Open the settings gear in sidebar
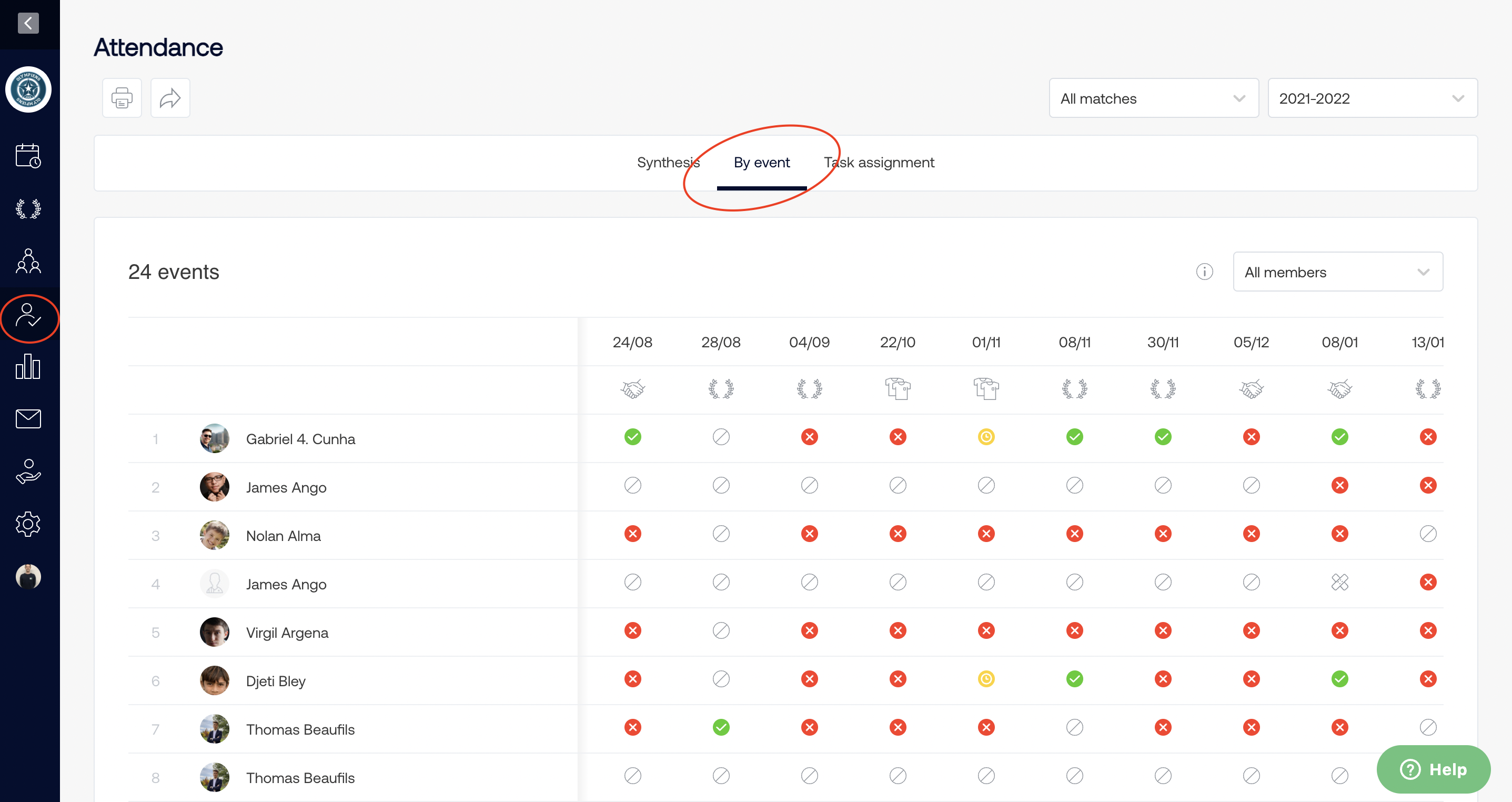 click(x=28, y=524)
